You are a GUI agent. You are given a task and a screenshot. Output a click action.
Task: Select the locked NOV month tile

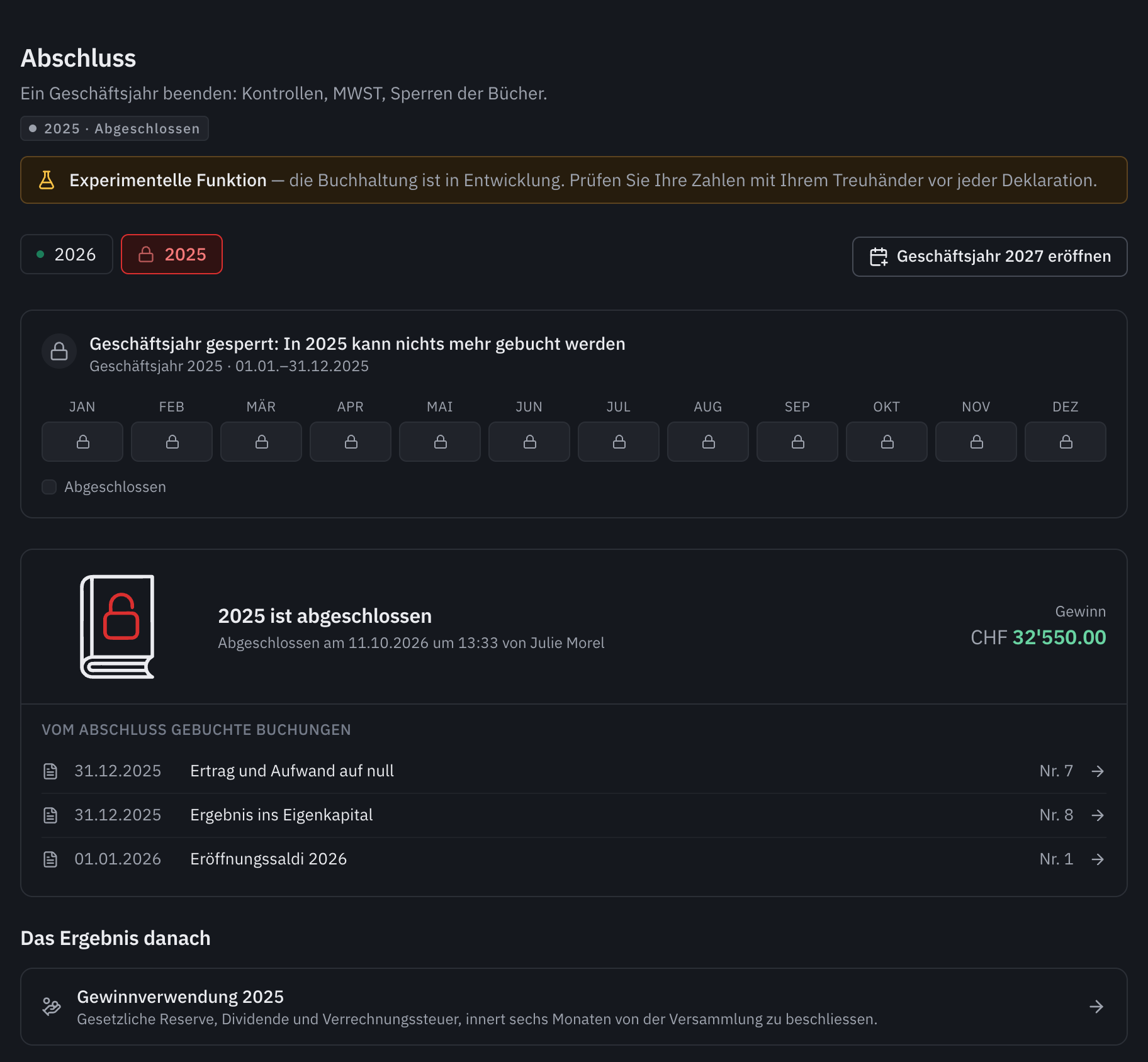[976, 442]
